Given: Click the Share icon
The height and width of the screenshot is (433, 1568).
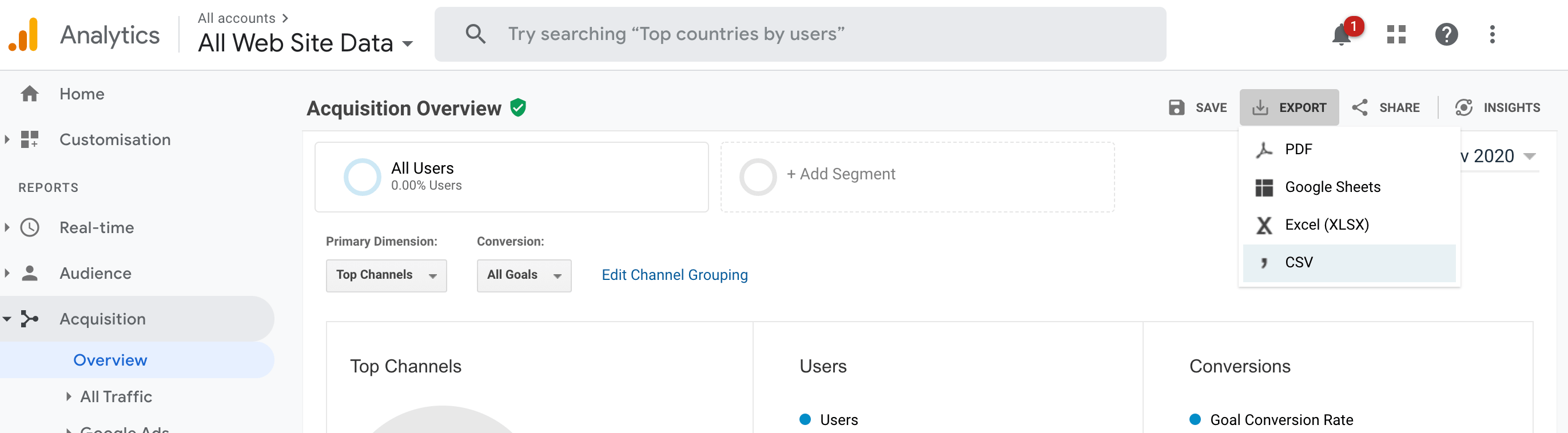Looking at the screenshot, I should 1360,107.
